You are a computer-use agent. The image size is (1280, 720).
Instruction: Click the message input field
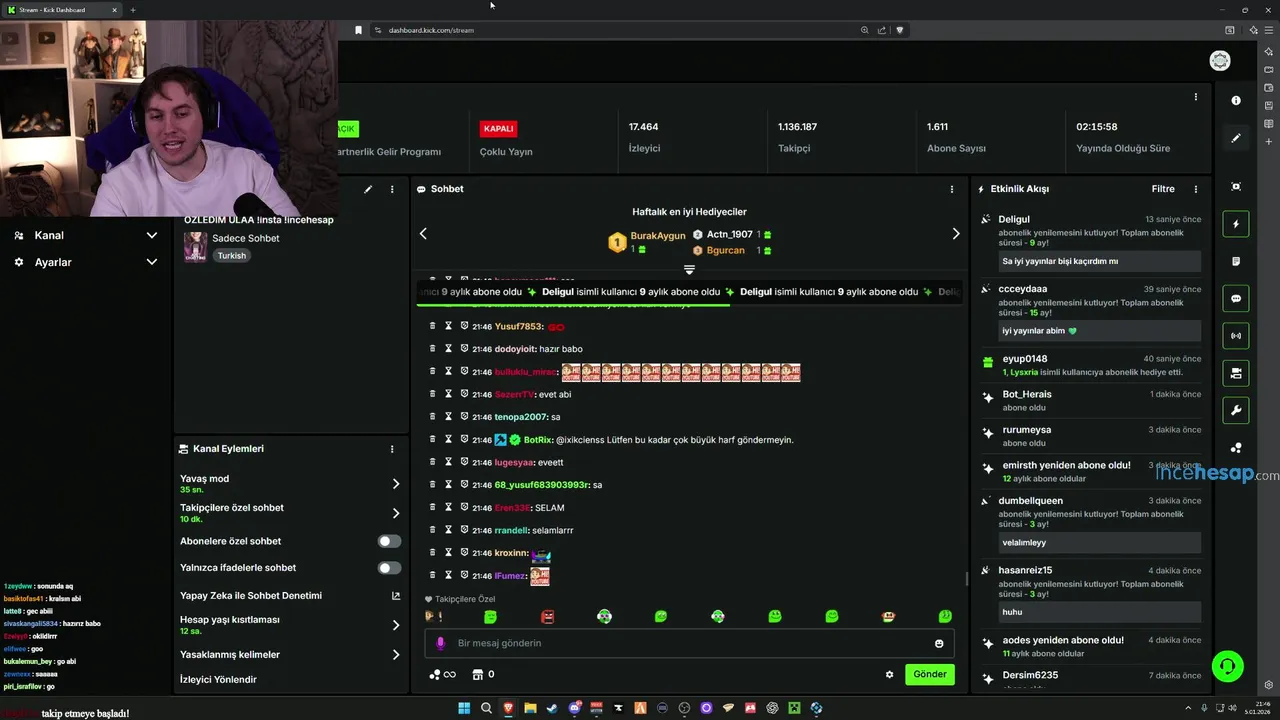pos(689,643)
